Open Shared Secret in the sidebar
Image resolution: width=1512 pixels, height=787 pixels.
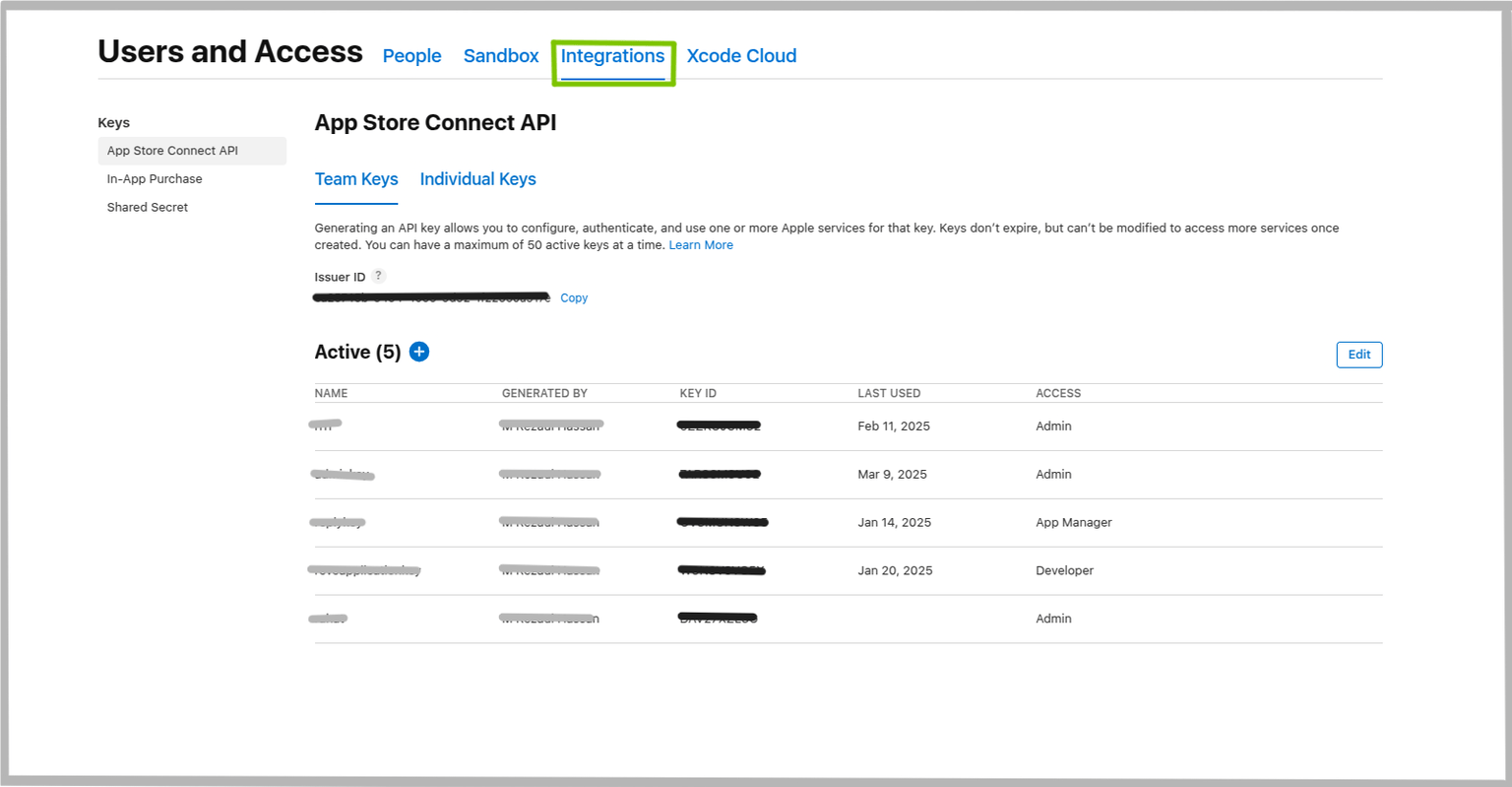click(x=148, y=207)
